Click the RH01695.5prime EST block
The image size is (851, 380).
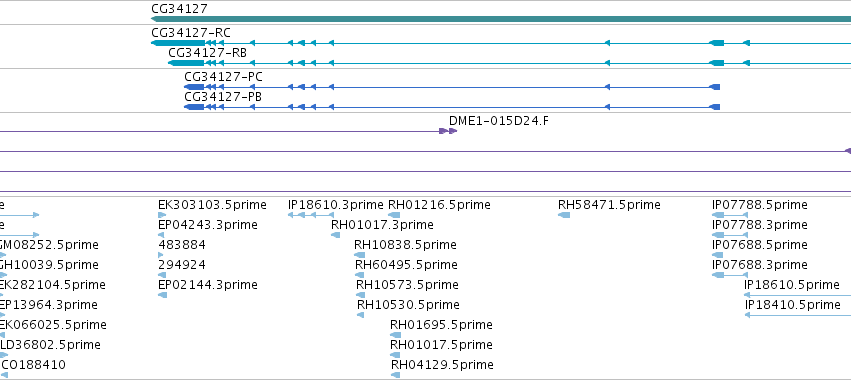[x=395, y=335]
